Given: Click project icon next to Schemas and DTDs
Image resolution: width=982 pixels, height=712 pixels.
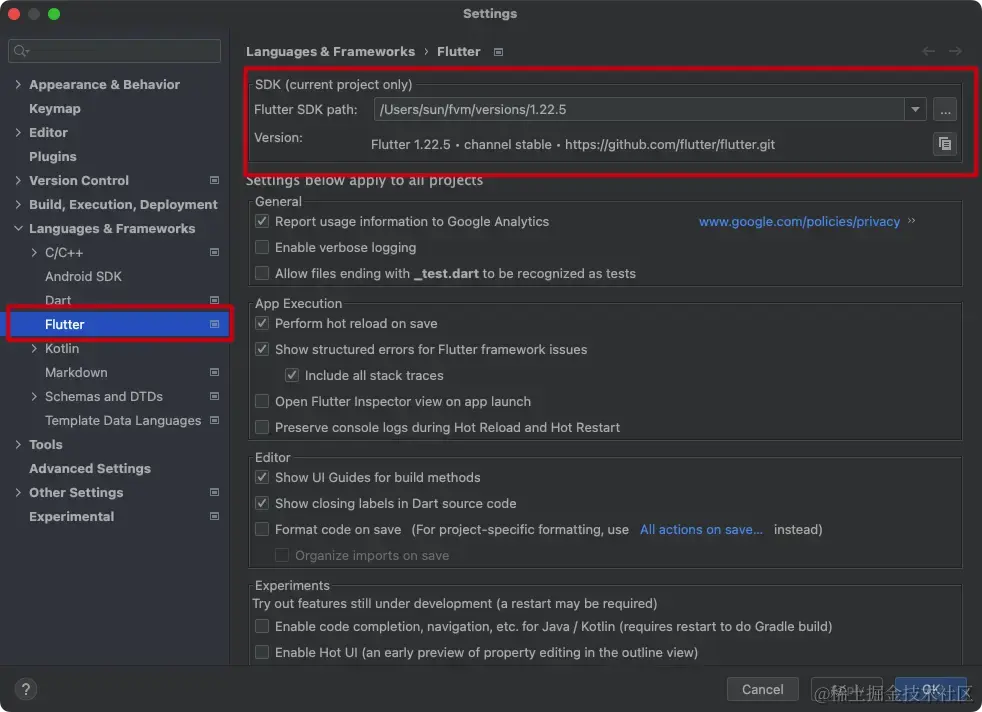Looking at the screenshot, I should (x=214, y=396).
